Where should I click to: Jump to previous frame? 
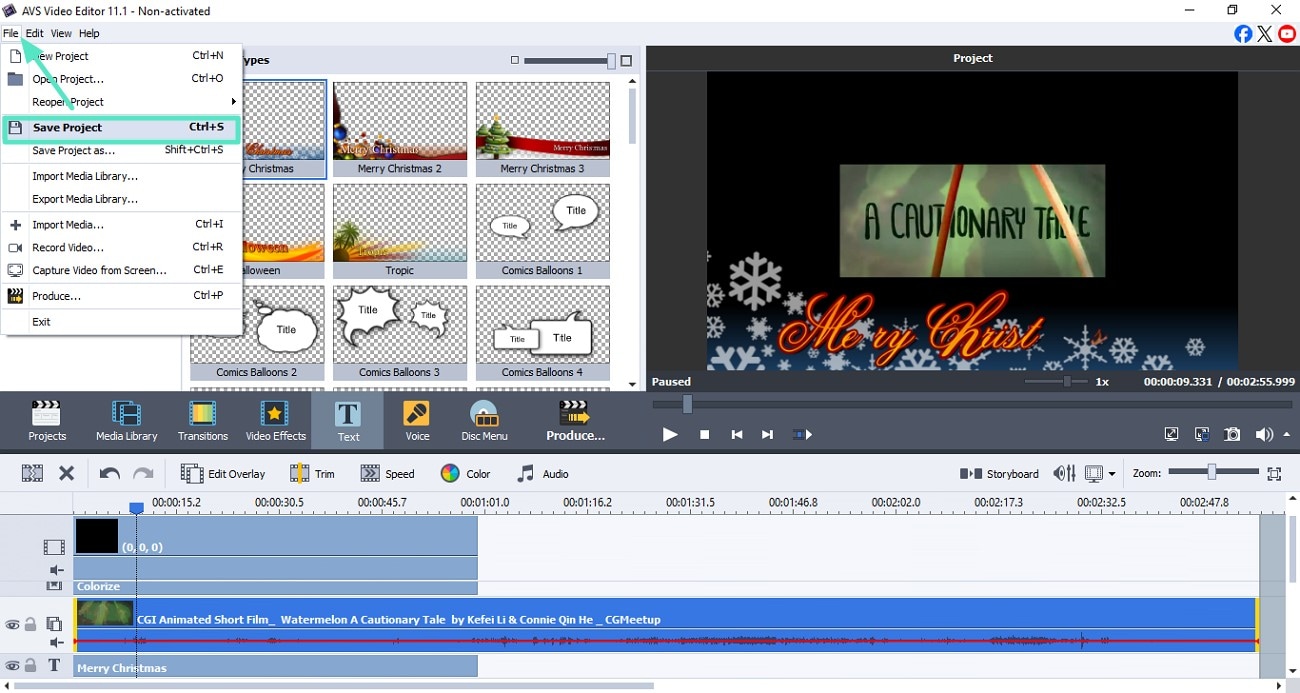pyautogui.click(x=737, y=435)
